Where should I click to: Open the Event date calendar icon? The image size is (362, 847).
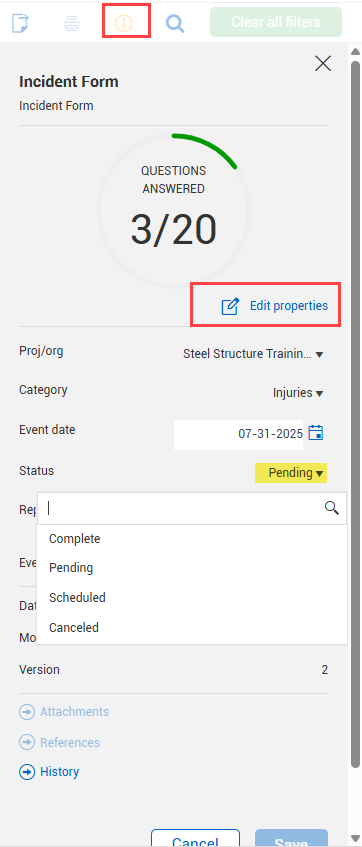316,433
